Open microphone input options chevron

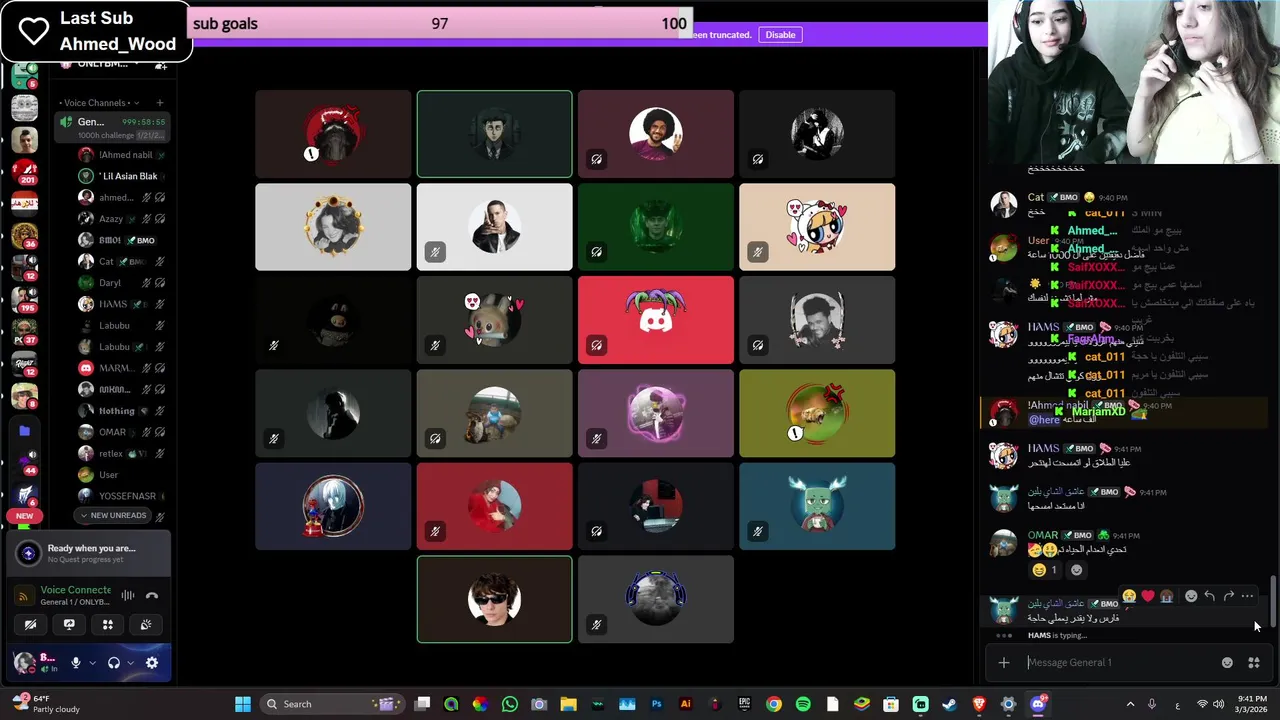92,662
